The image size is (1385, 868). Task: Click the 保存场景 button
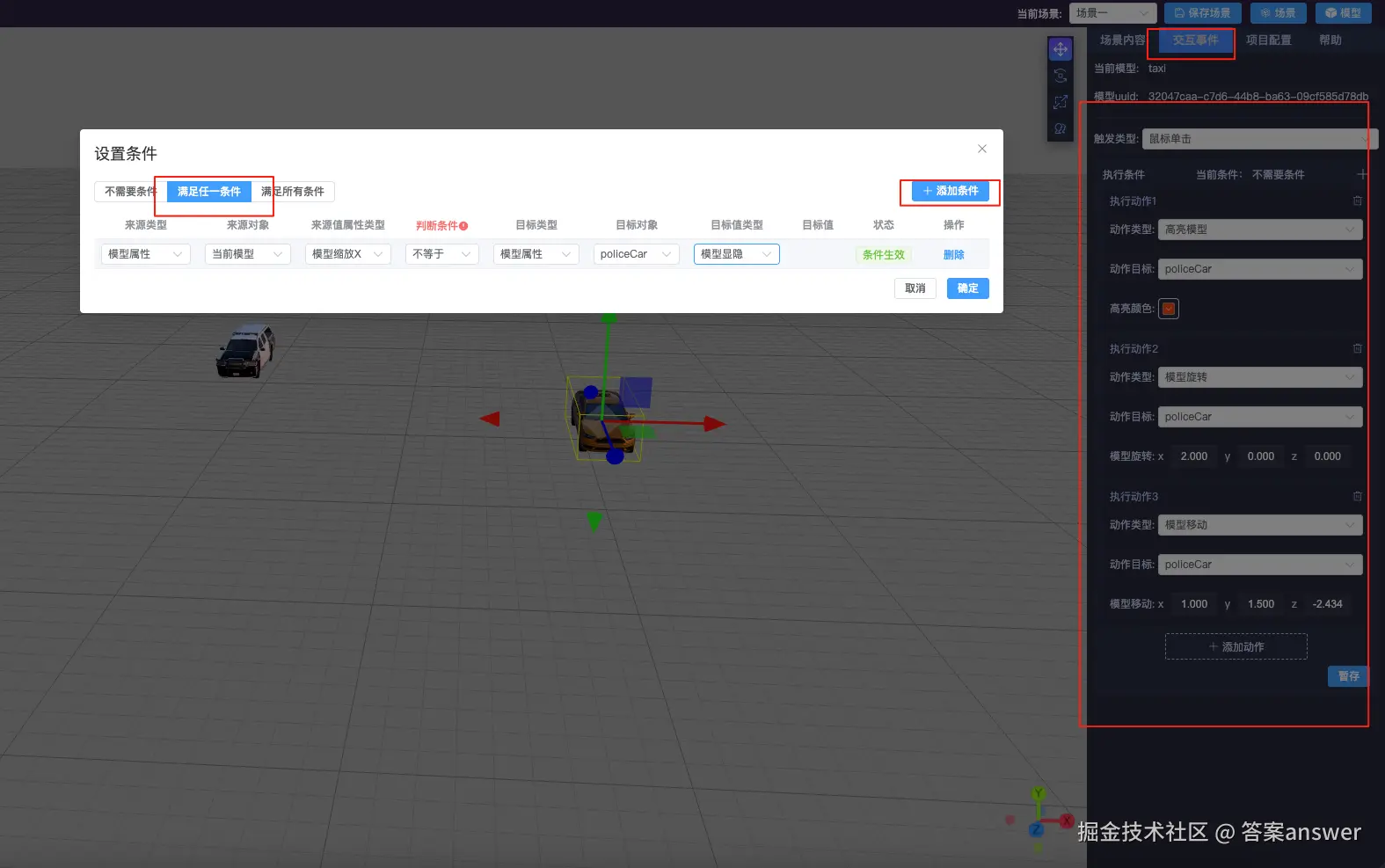(x=1203, y=13)
